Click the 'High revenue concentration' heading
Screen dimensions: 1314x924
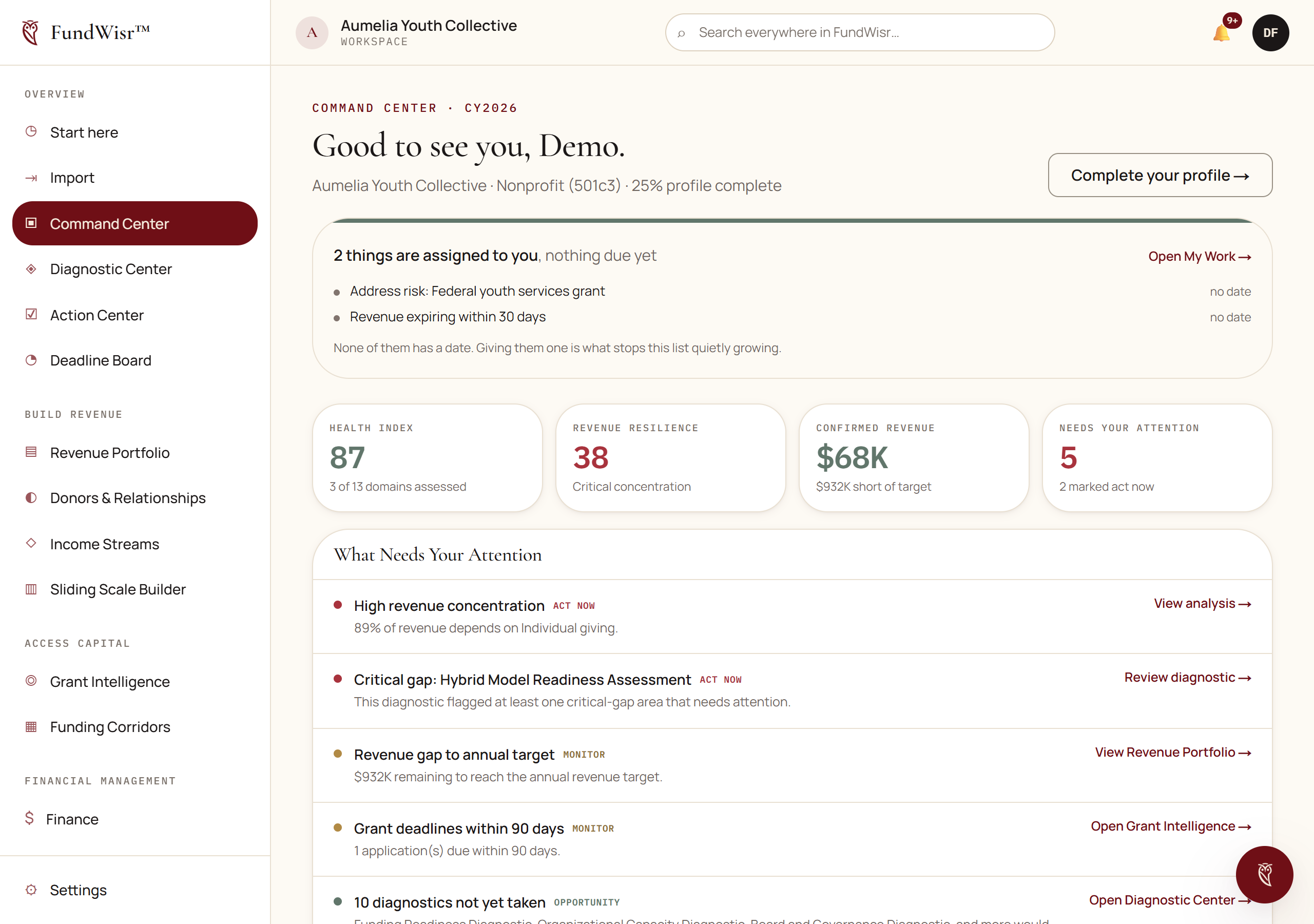[x=449, y=606]
